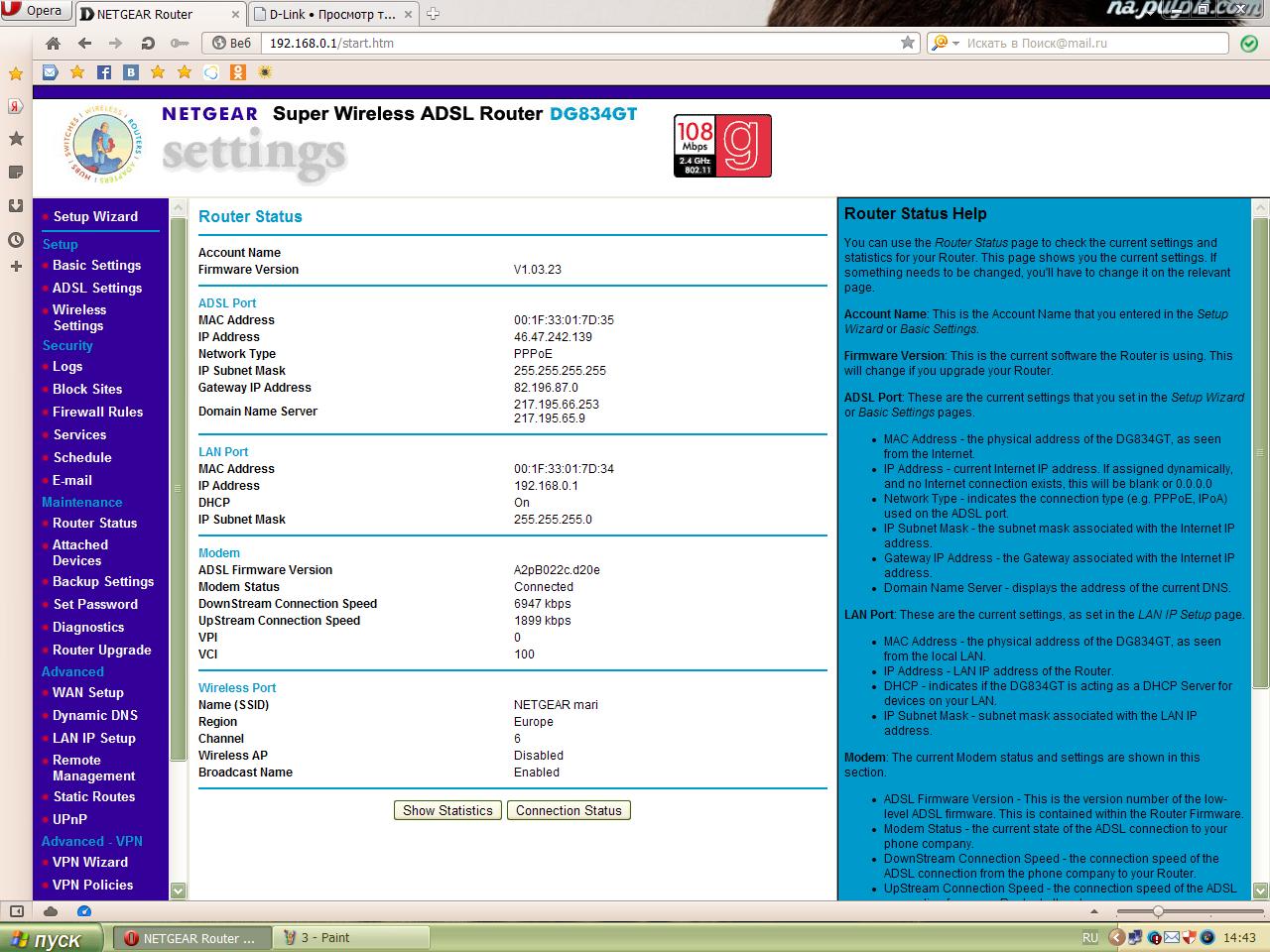Toggle the sidebar panel button at bottom-left

(16, 911)
